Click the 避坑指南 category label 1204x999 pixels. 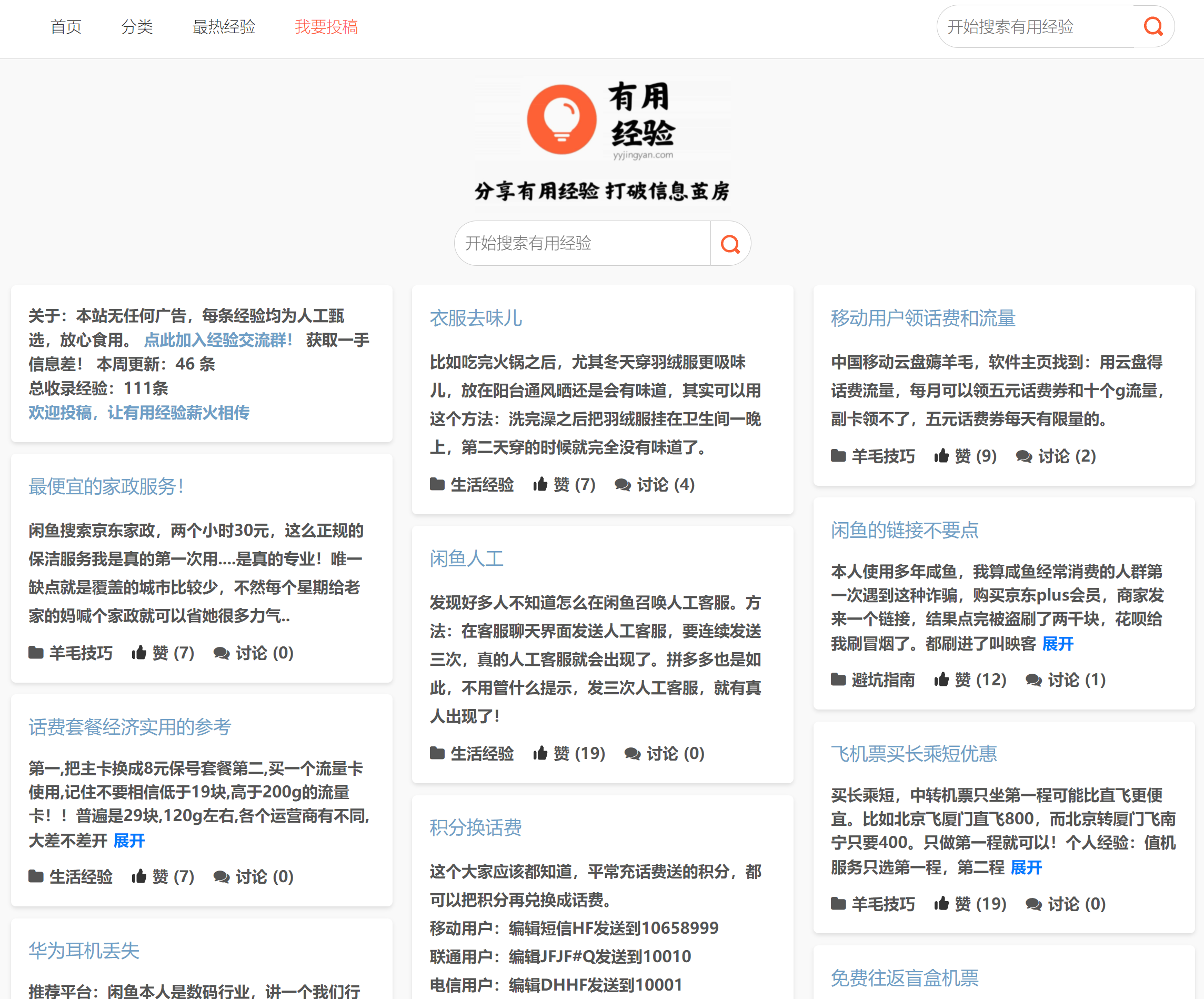[883, 680]
